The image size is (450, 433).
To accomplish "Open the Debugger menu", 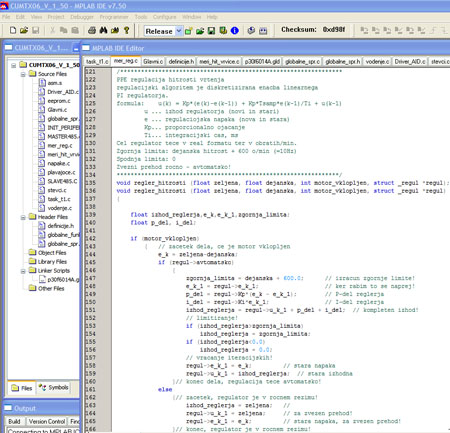I will [82, 17].
